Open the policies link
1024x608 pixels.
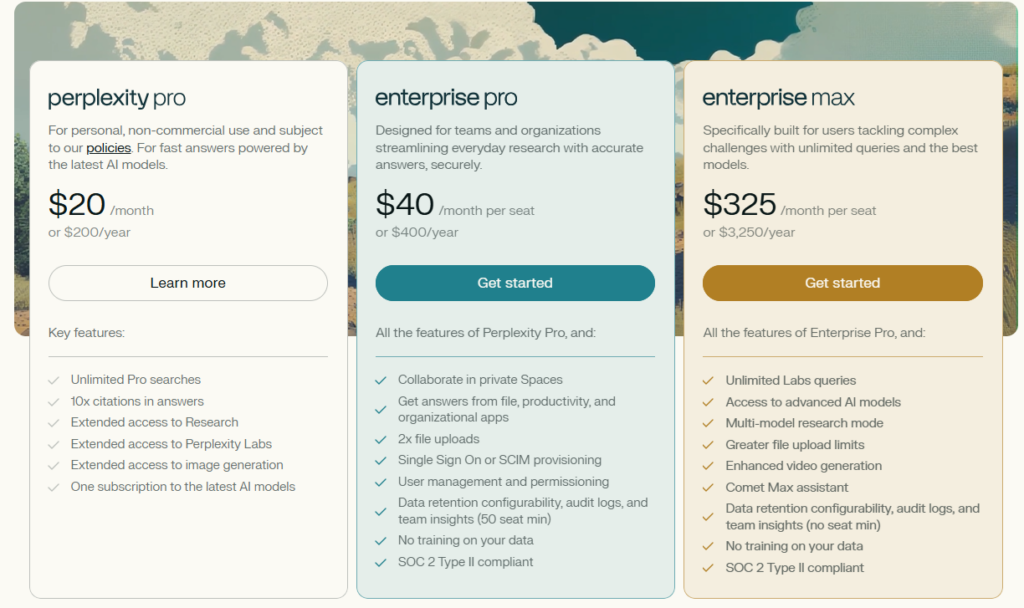click(108, 148)
